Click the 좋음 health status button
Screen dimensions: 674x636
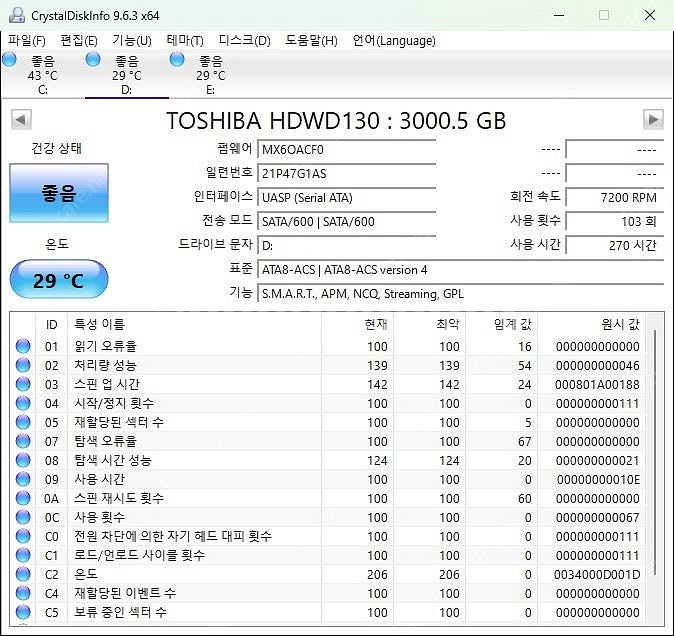pos(59,193)
